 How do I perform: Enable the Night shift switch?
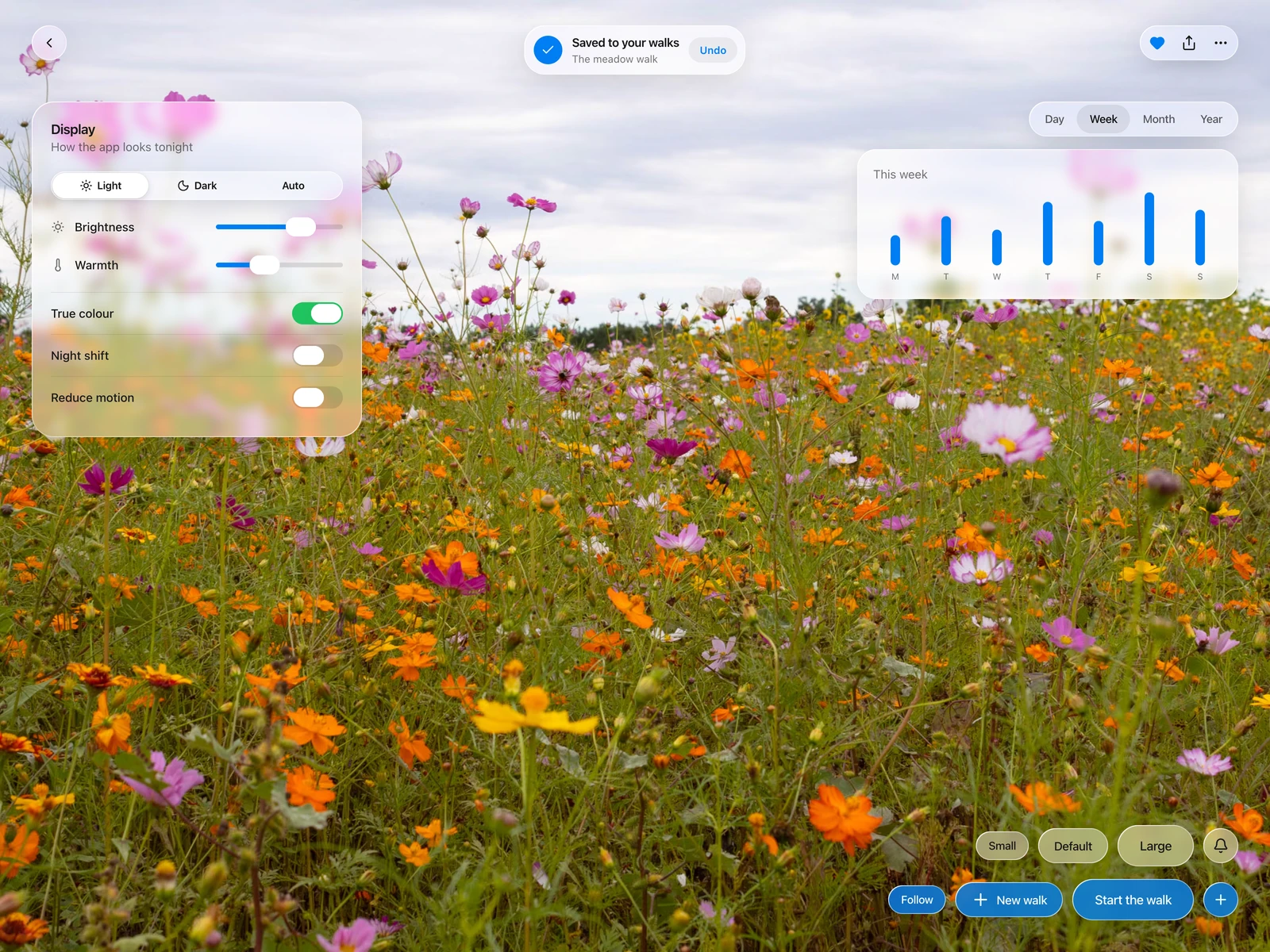pos(317,355)
